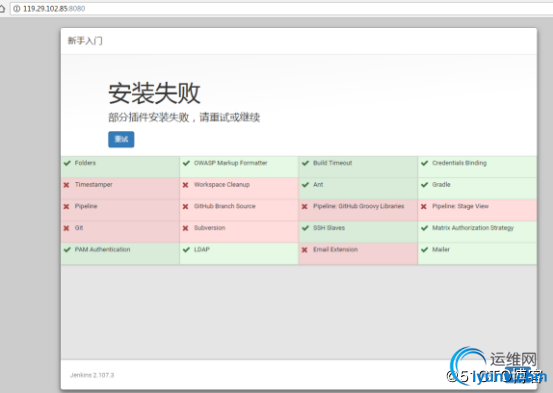Select the Matrix Authorization Strategy text
This screenshot has width=553, height=393.
click(x=473, y=228)
